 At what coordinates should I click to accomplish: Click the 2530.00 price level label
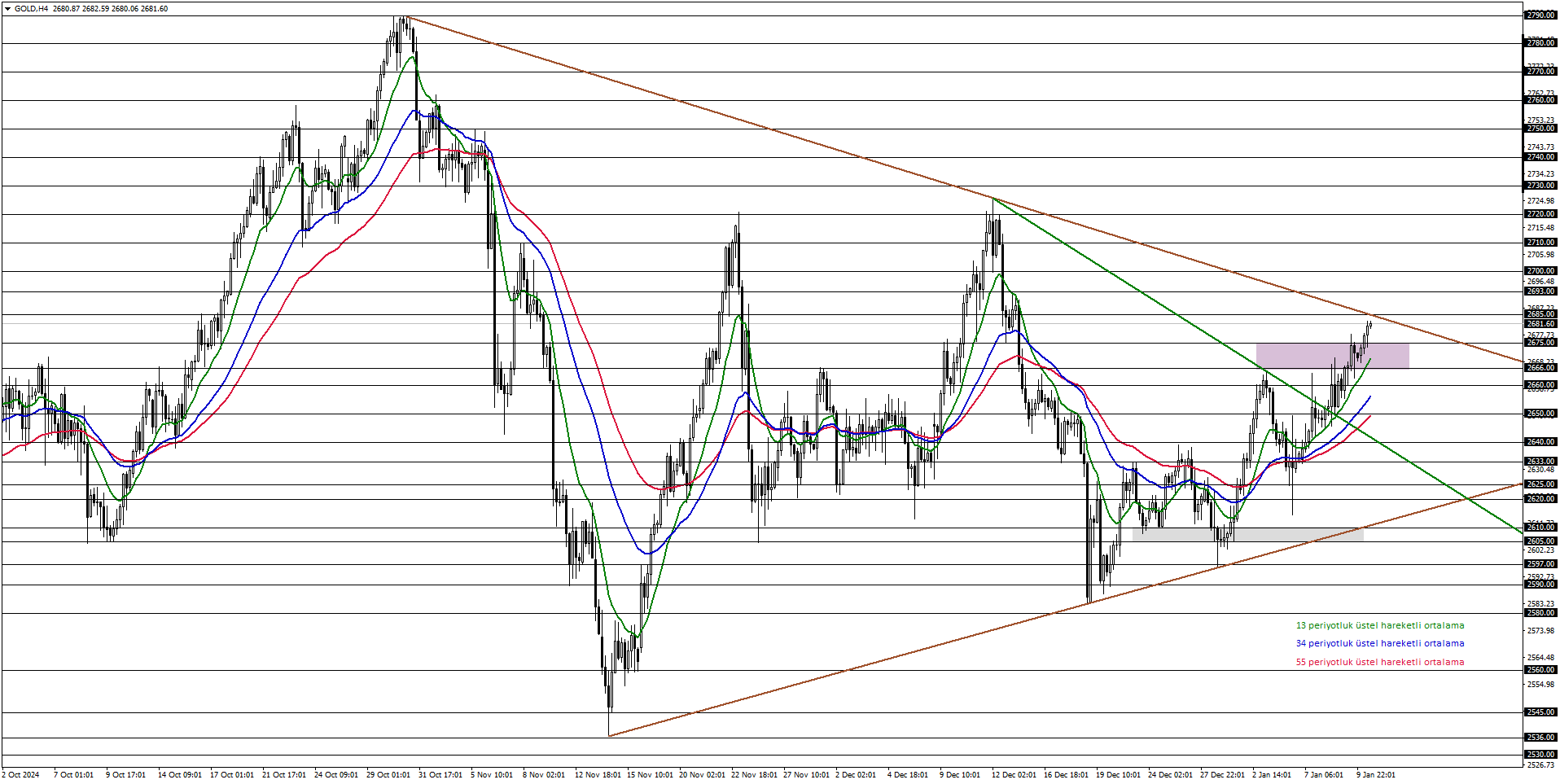1540,755
